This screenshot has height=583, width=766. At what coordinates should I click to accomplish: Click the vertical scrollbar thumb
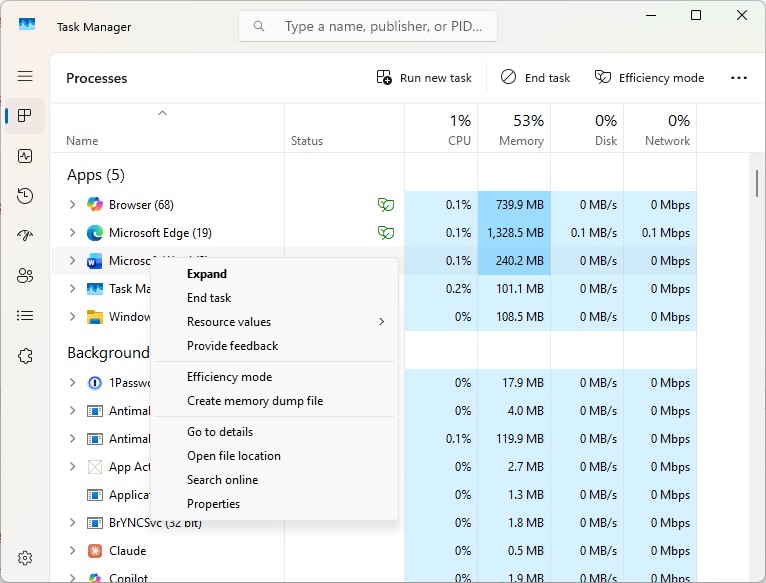click(x=757, y=183)
